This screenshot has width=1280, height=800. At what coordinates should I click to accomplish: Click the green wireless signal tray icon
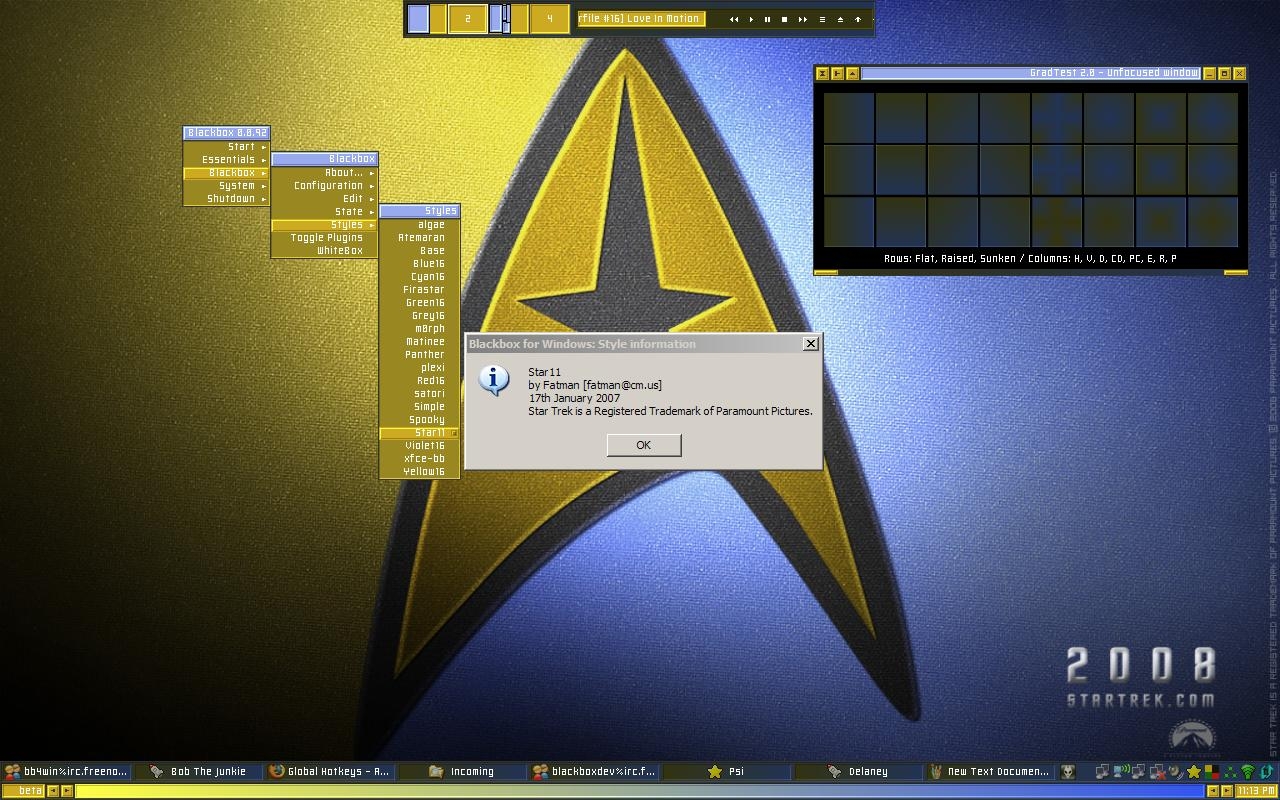[1247, 772]
